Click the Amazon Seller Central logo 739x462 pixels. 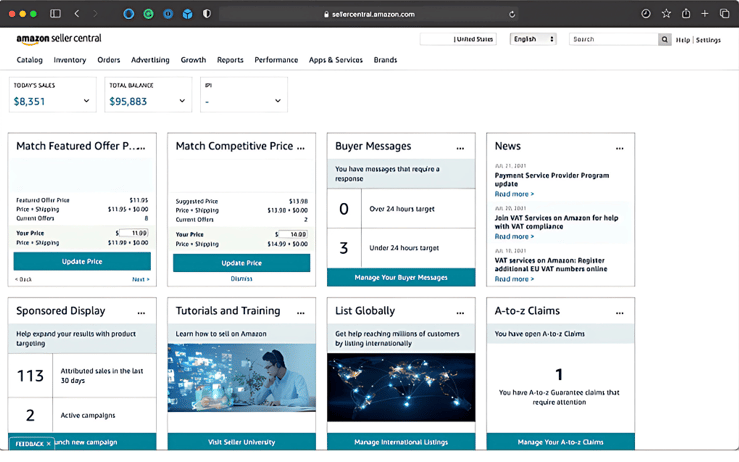coord(59,39)
